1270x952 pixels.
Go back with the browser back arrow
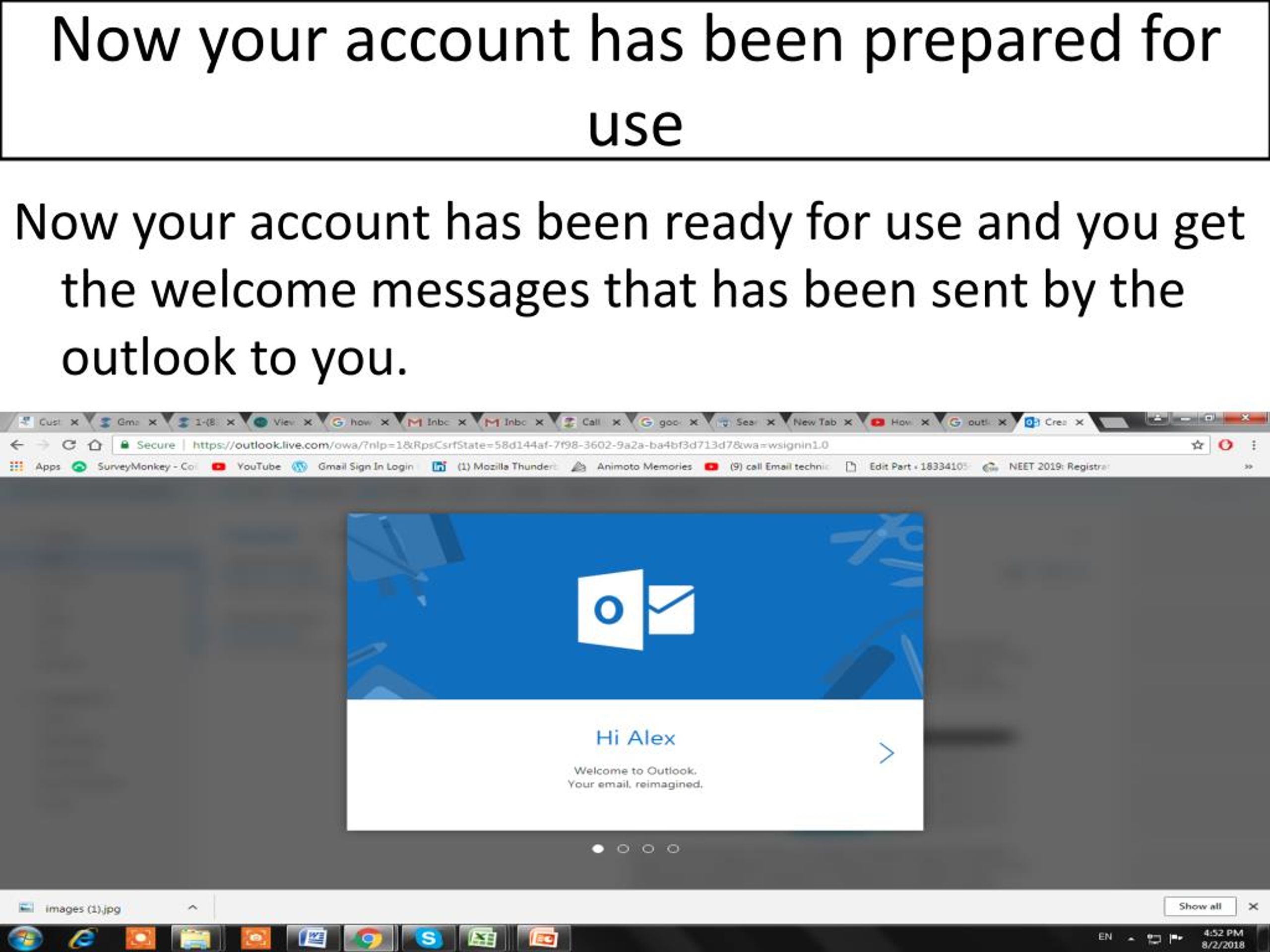(17, 445)
